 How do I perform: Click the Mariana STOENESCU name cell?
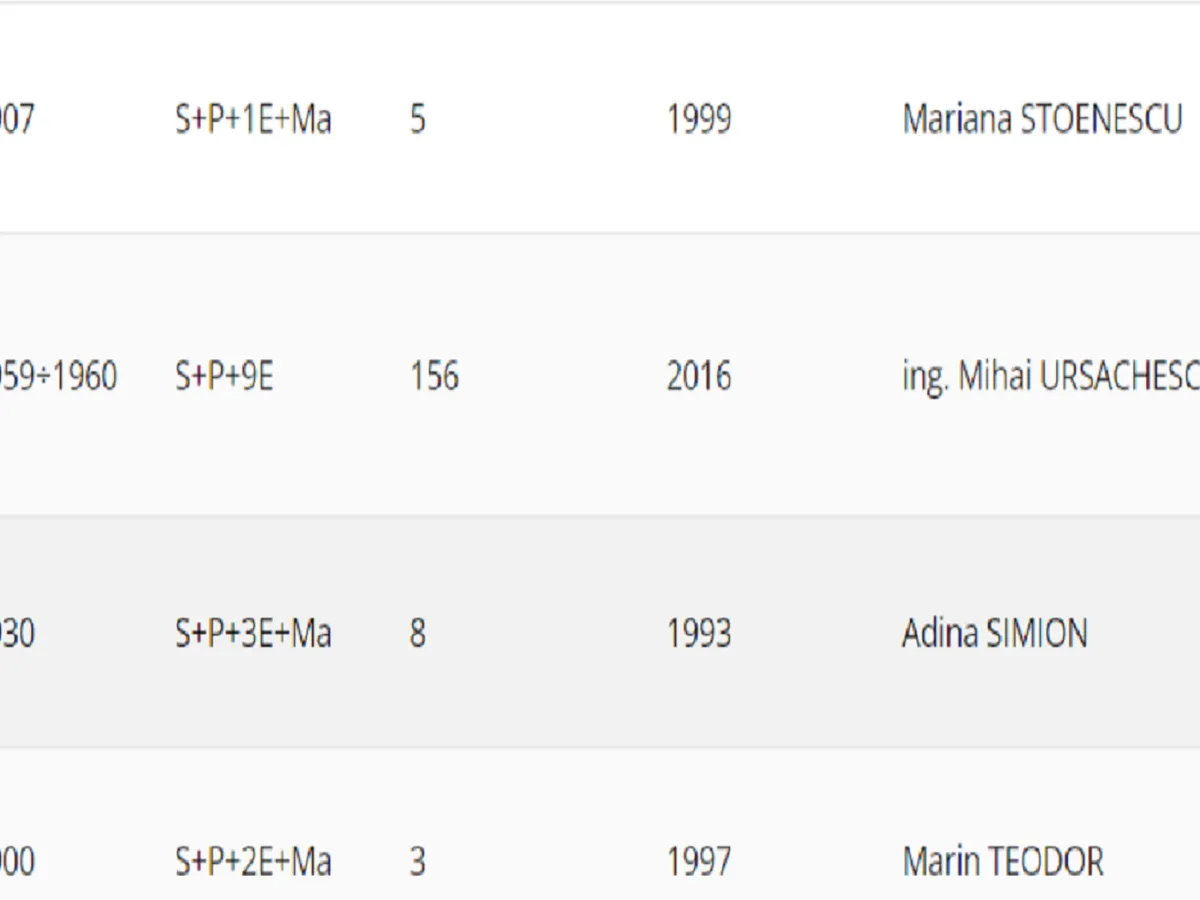point(1042,120)
